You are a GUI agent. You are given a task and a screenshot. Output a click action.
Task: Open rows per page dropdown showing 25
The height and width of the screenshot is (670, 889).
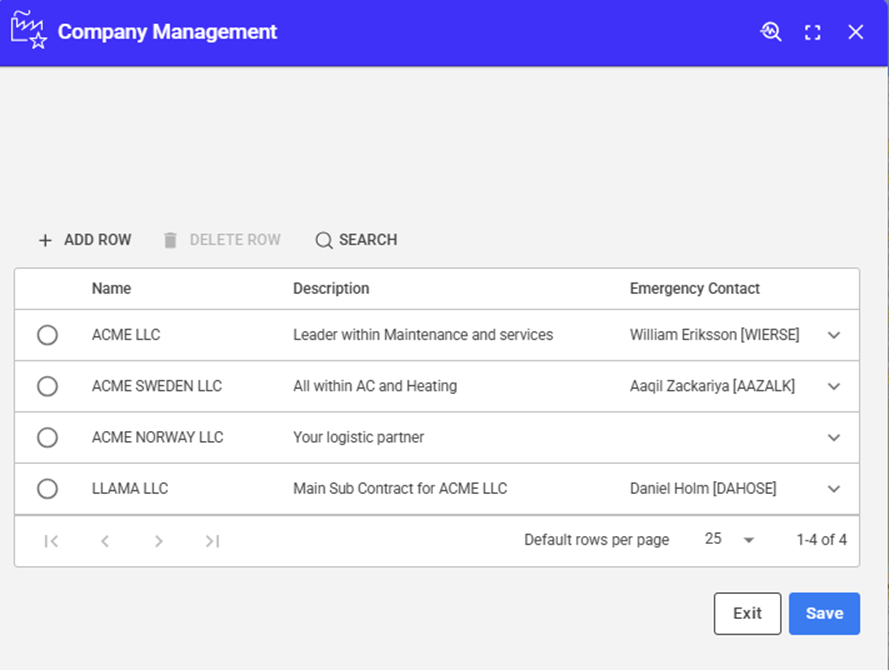point(730,540)
